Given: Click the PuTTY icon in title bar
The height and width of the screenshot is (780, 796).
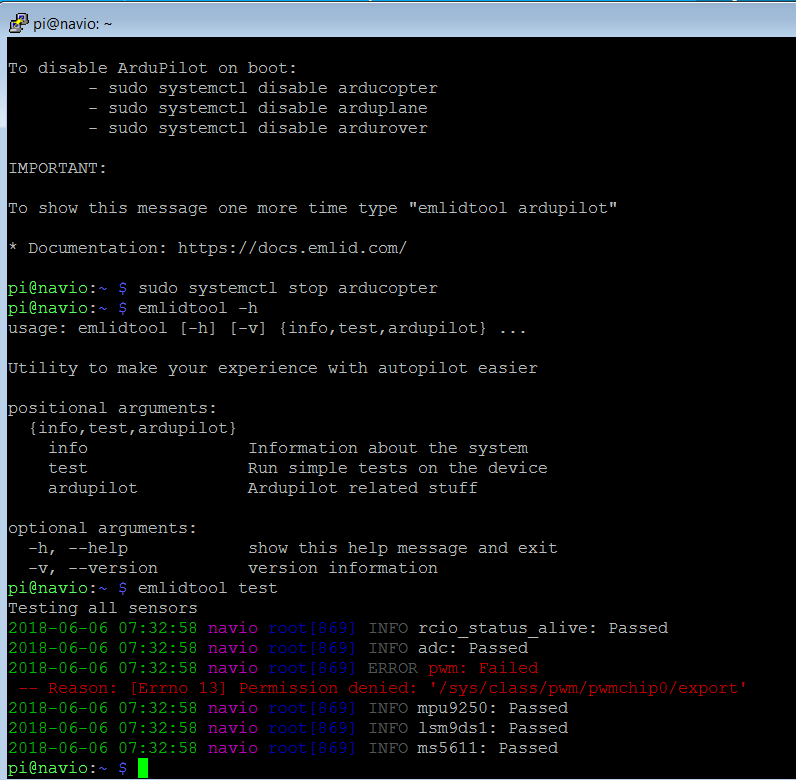Looking at the screenshot, I should (x=18, y=23).
